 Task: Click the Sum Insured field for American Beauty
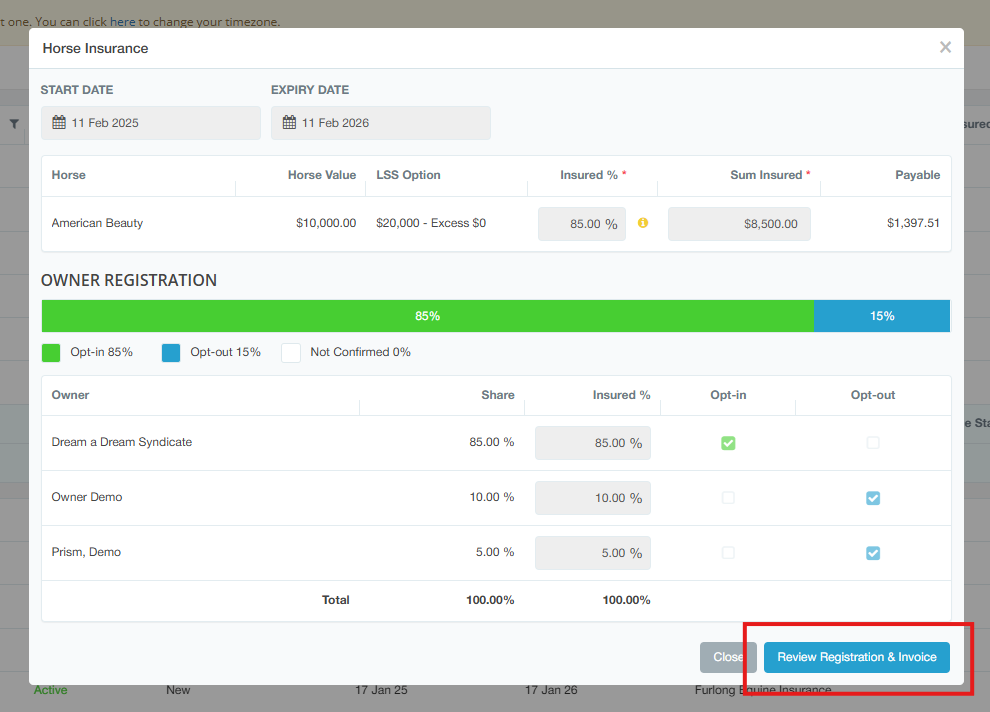[x=739, y=224]
